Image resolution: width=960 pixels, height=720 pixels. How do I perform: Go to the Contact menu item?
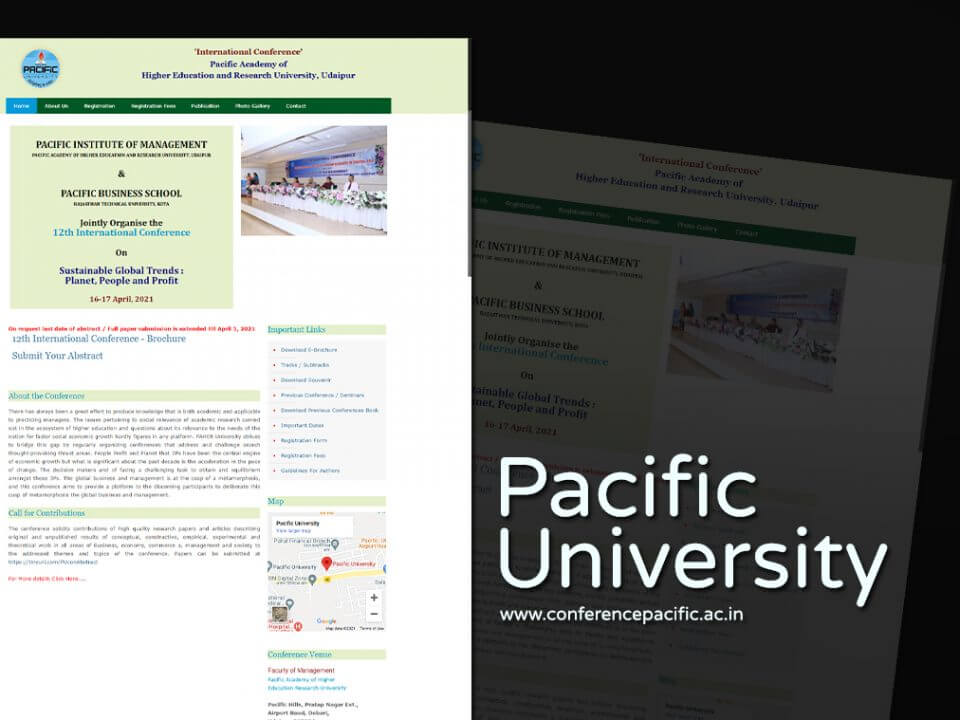296,106
